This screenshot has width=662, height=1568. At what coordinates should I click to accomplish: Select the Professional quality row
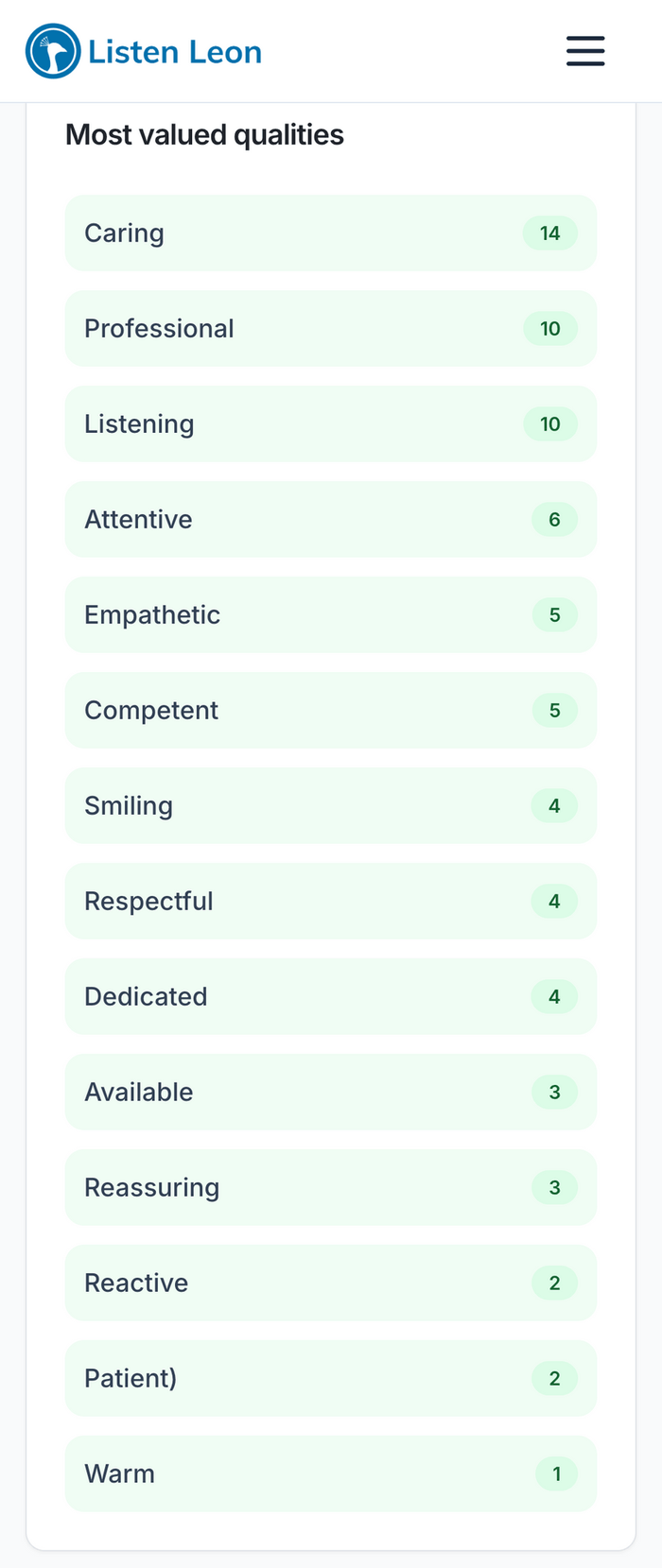pos(330,329)
